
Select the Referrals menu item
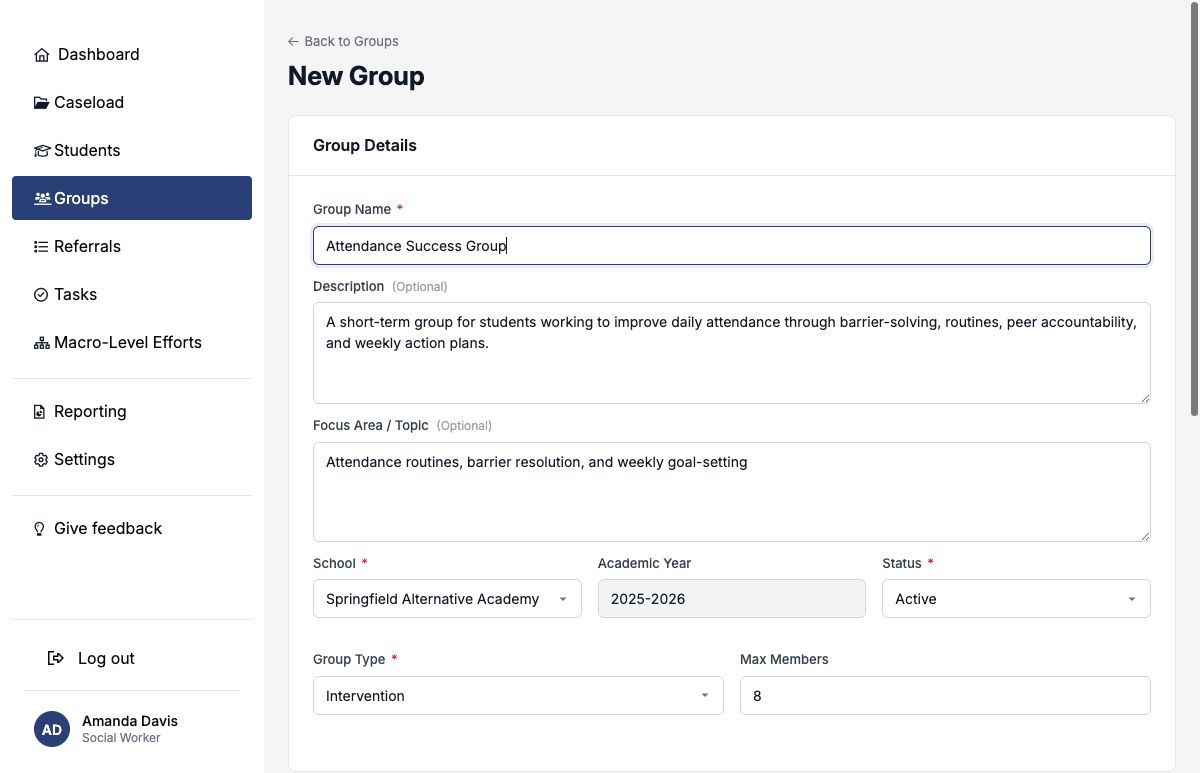point(132,246)
